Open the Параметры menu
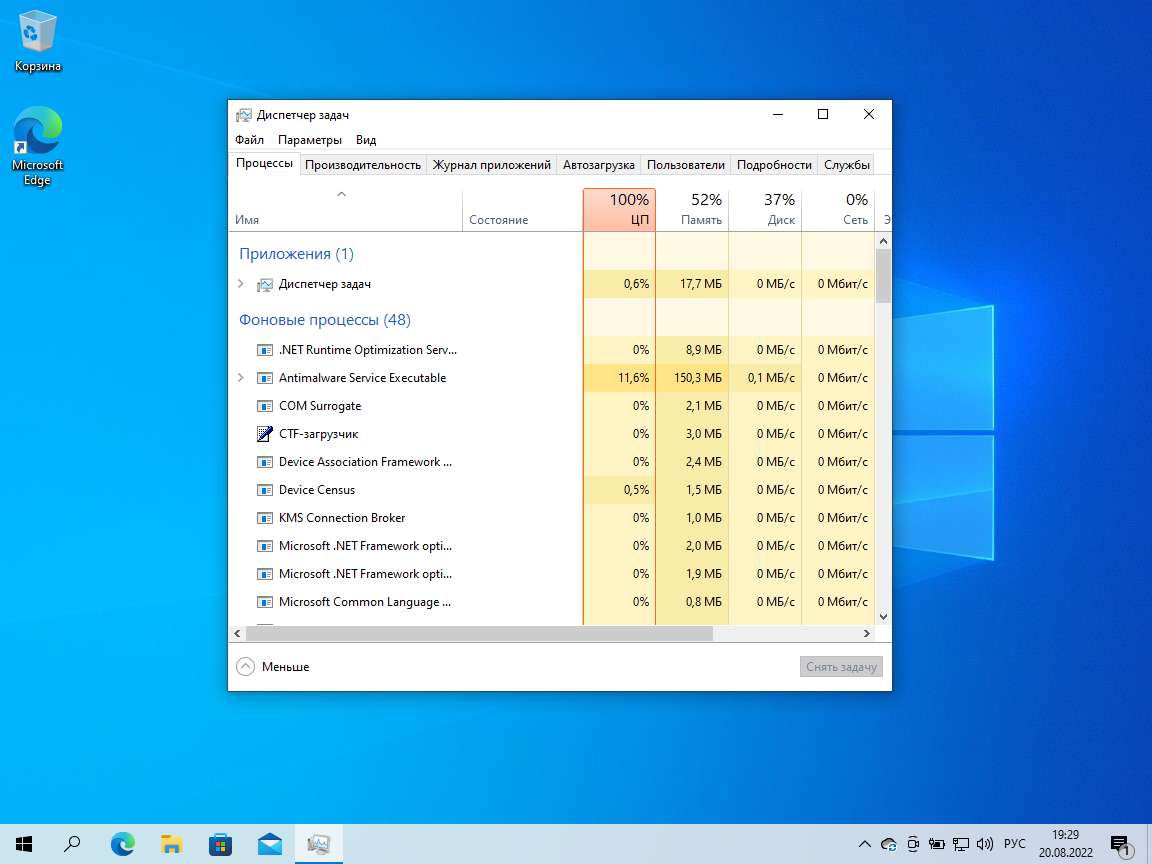Image resolution: width=1152 pixels, height=864 pixels. coord(309,140)
